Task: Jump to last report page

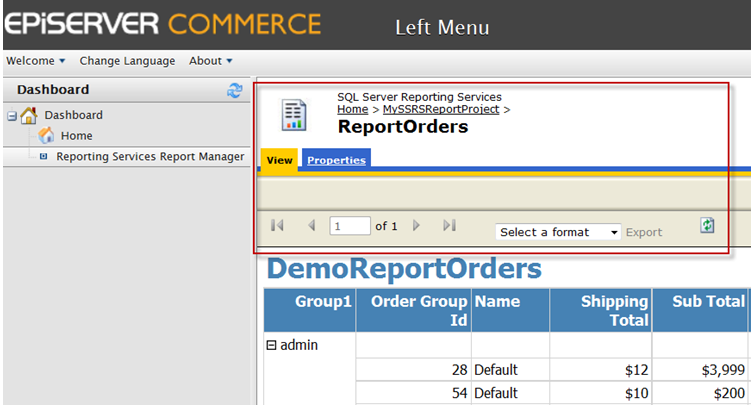Action: pos(449,226)
